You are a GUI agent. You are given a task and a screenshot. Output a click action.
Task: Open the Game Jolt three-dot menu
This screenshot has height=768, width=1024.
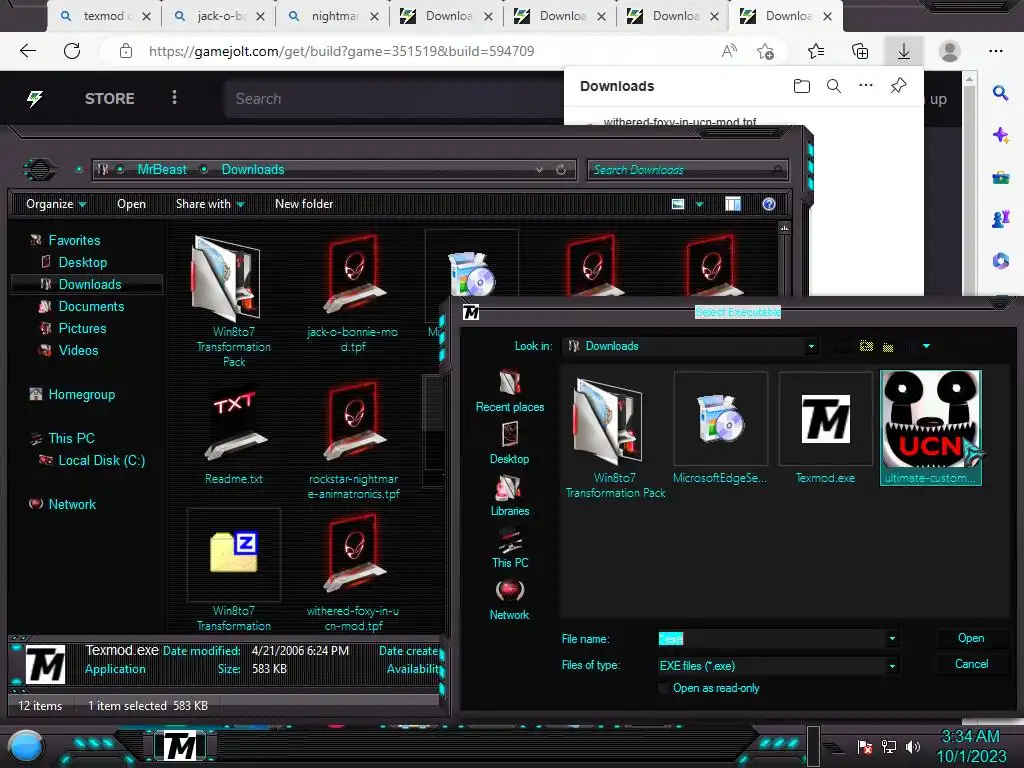[x=174, y=98]
